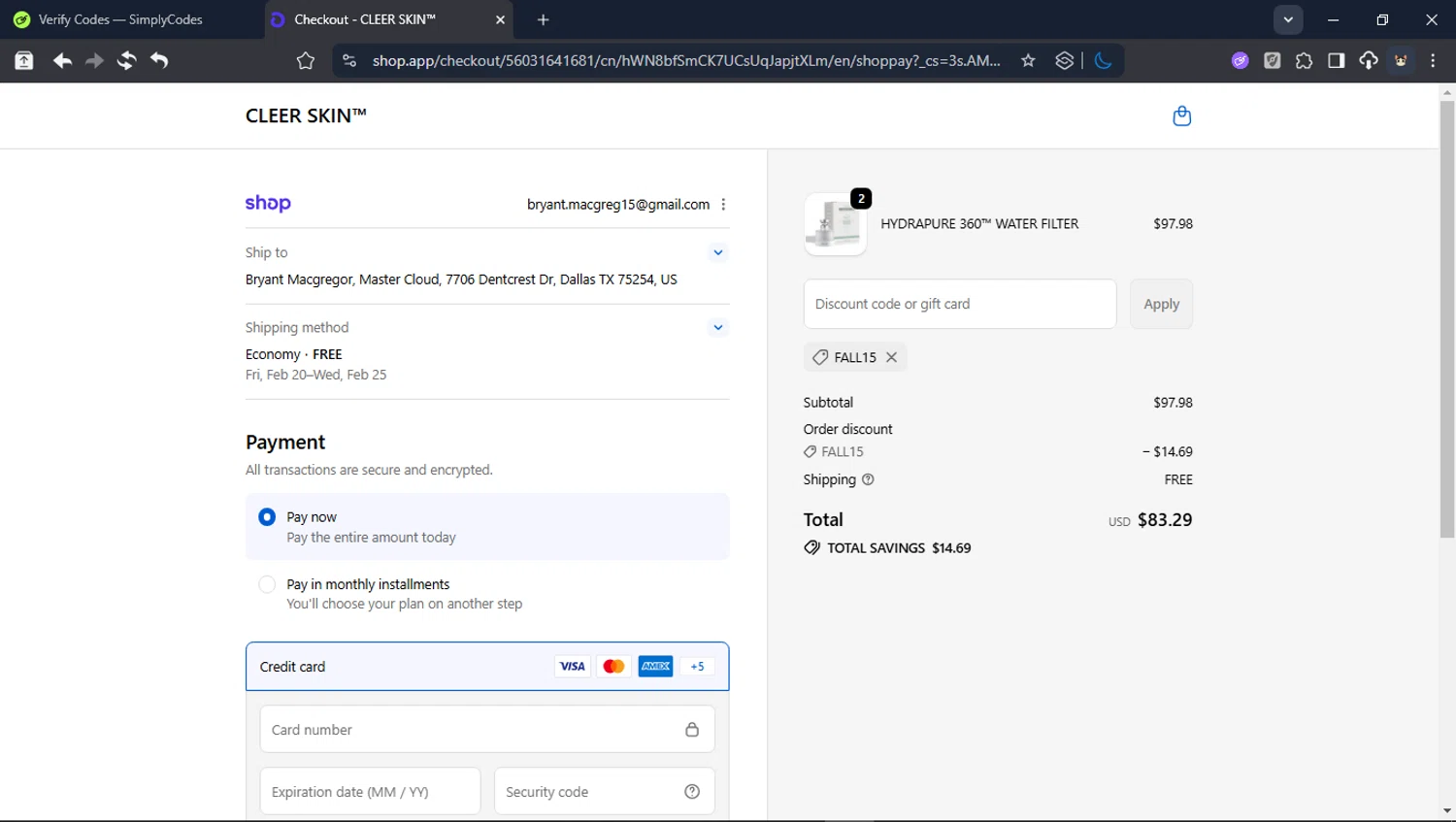
Task: Click the Economy · FREE shipping text
Action: pos(294,354)
